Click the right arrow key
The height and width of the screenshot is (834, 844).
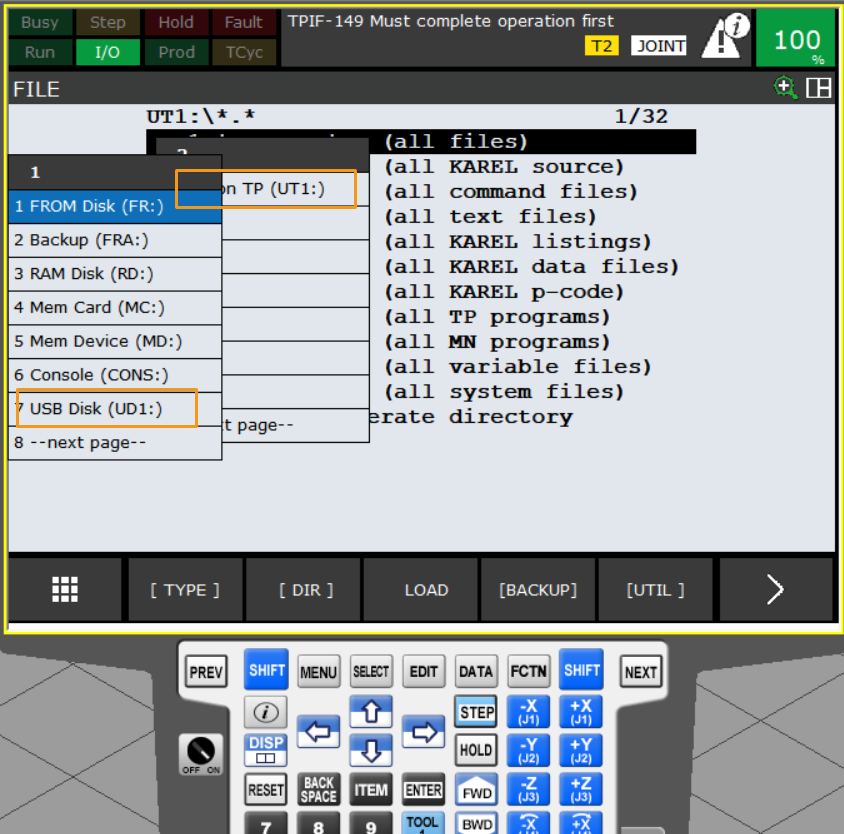(424, 732)
